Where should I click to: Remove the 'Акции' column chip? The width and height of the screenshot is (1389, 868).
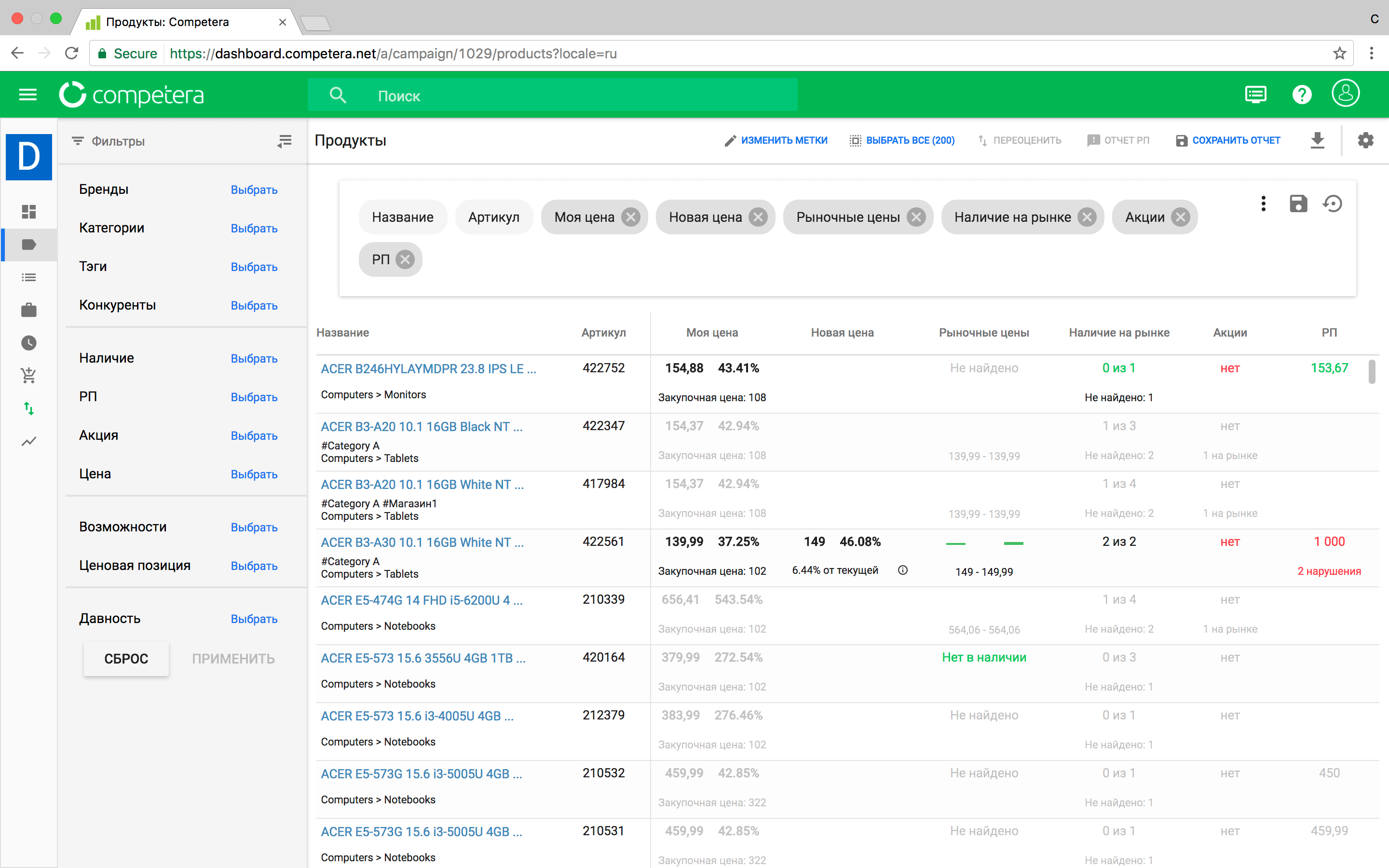click(x=1180, y=217)
